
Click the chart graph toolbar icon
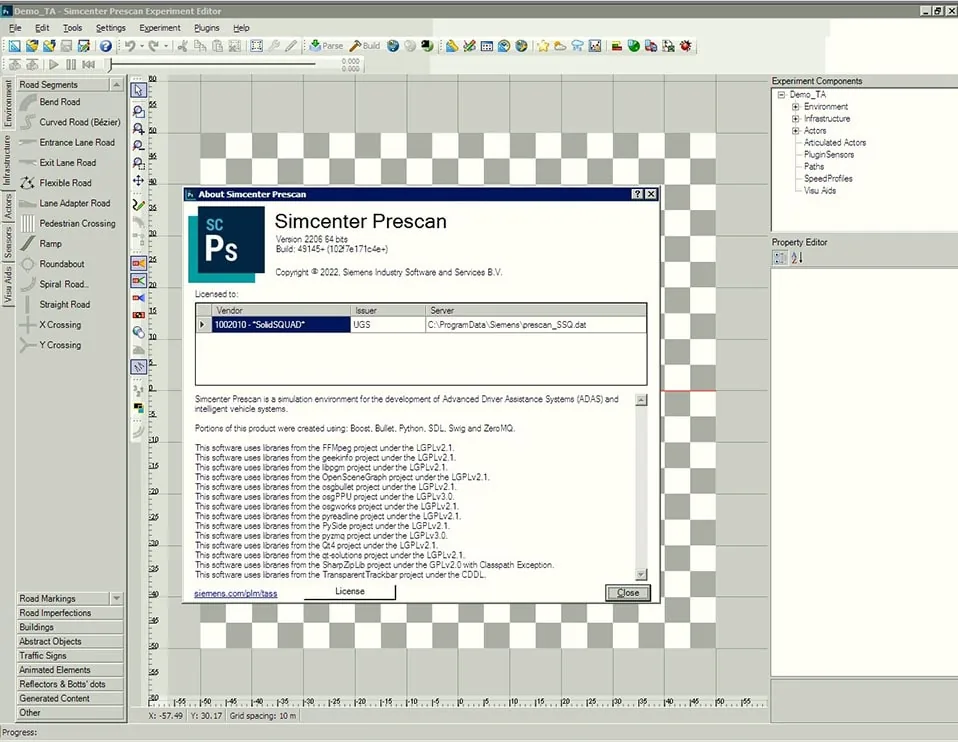coord(595,46)
